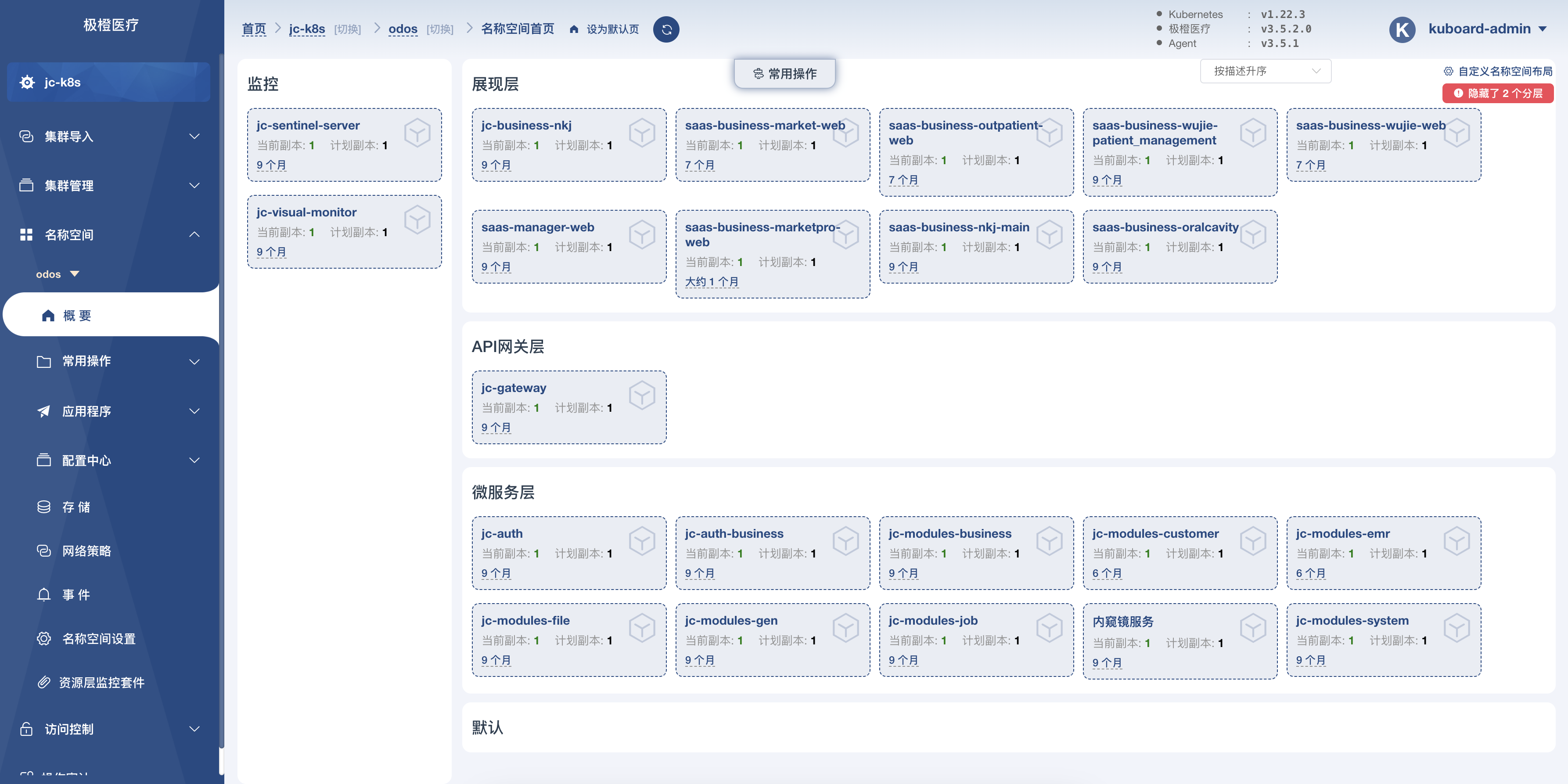Click the cube icon on 内窥镜服务 card
The image size is (1568, 784).
1253,628
